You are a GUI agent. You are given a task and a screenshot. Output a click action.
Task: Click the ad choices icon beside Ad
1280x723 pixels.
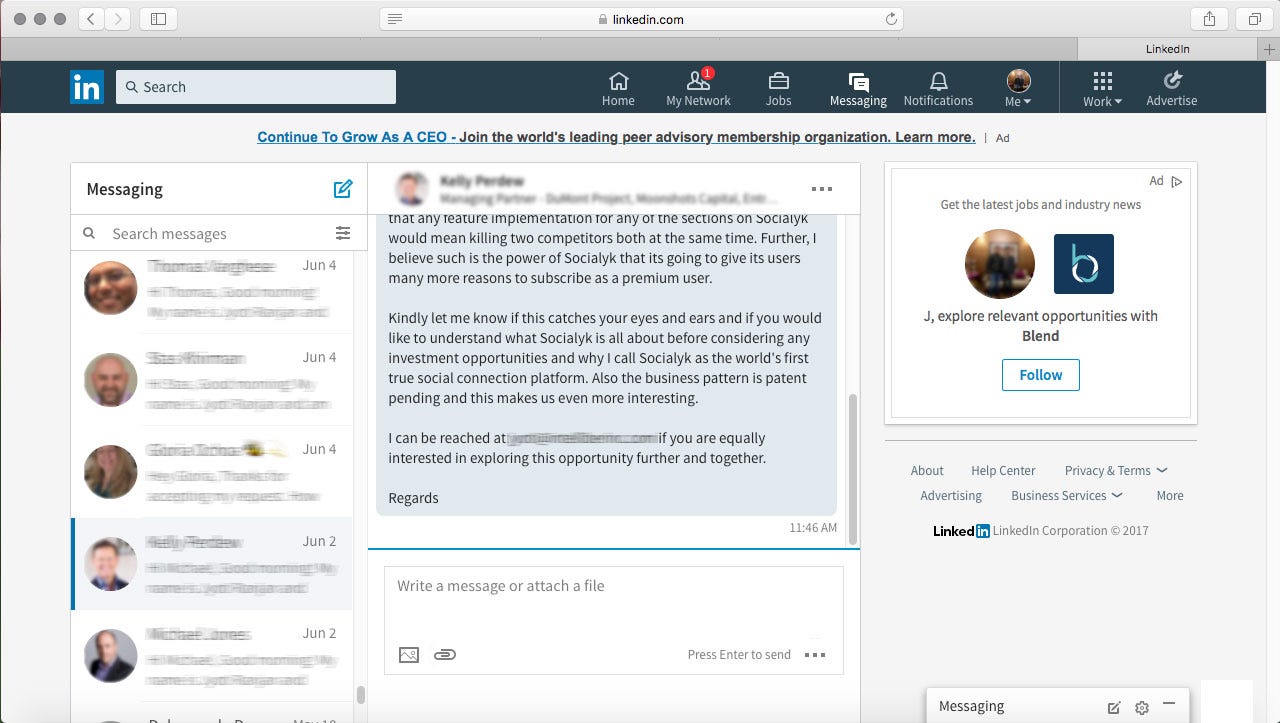click(1177, 181)
